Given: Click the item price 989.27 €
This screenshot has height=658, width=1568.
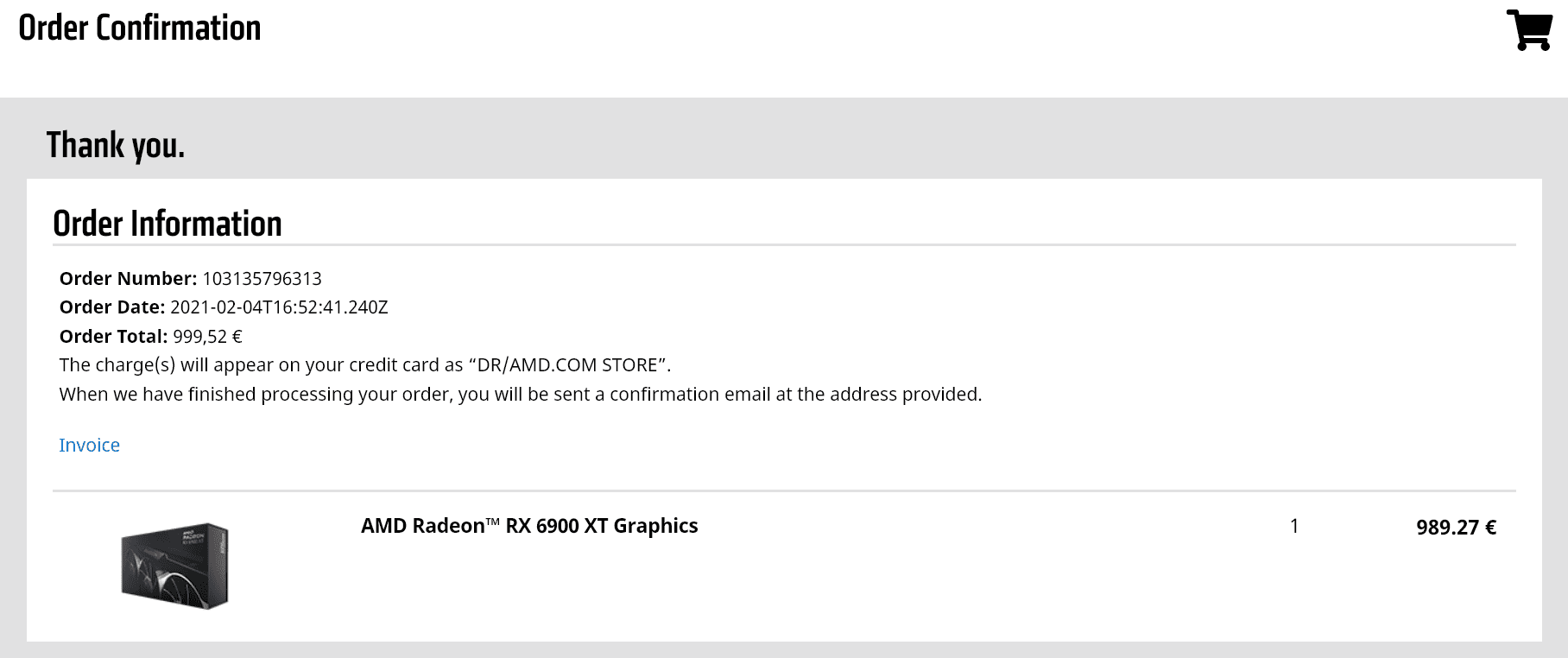Looking at the screenshot, I should [1456, 528].
